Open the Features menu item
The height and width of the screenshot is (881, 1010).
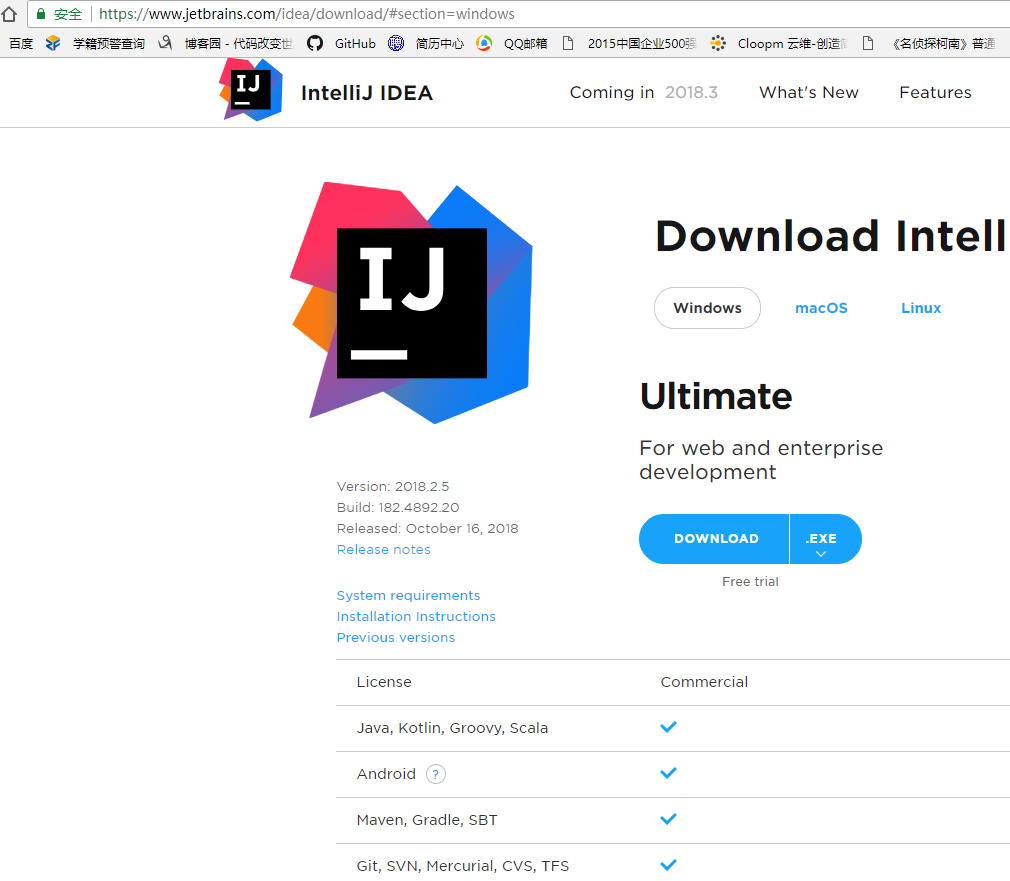(x=935, y=92)
